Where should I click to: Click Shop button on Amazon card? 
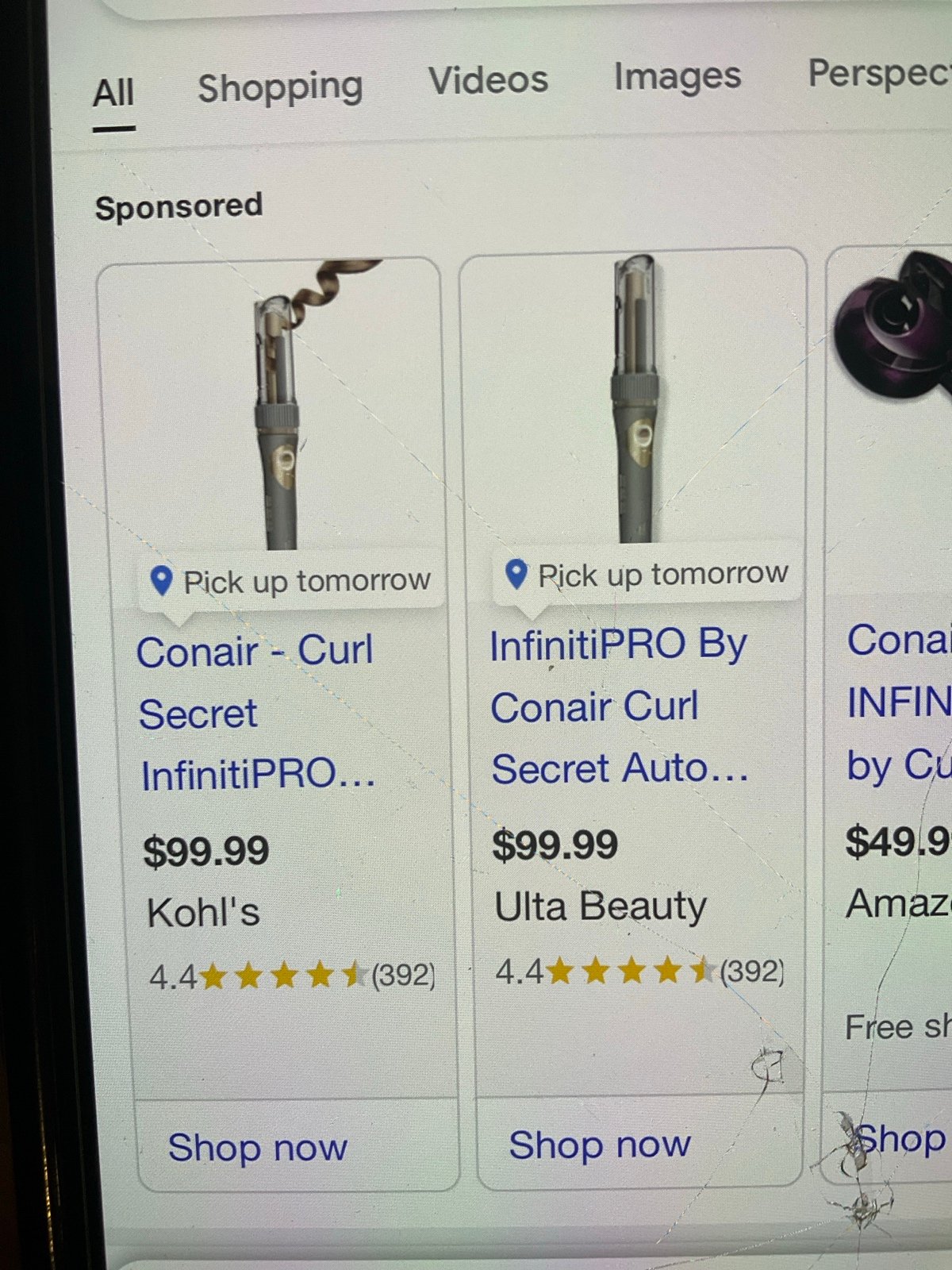[900, 1139]
